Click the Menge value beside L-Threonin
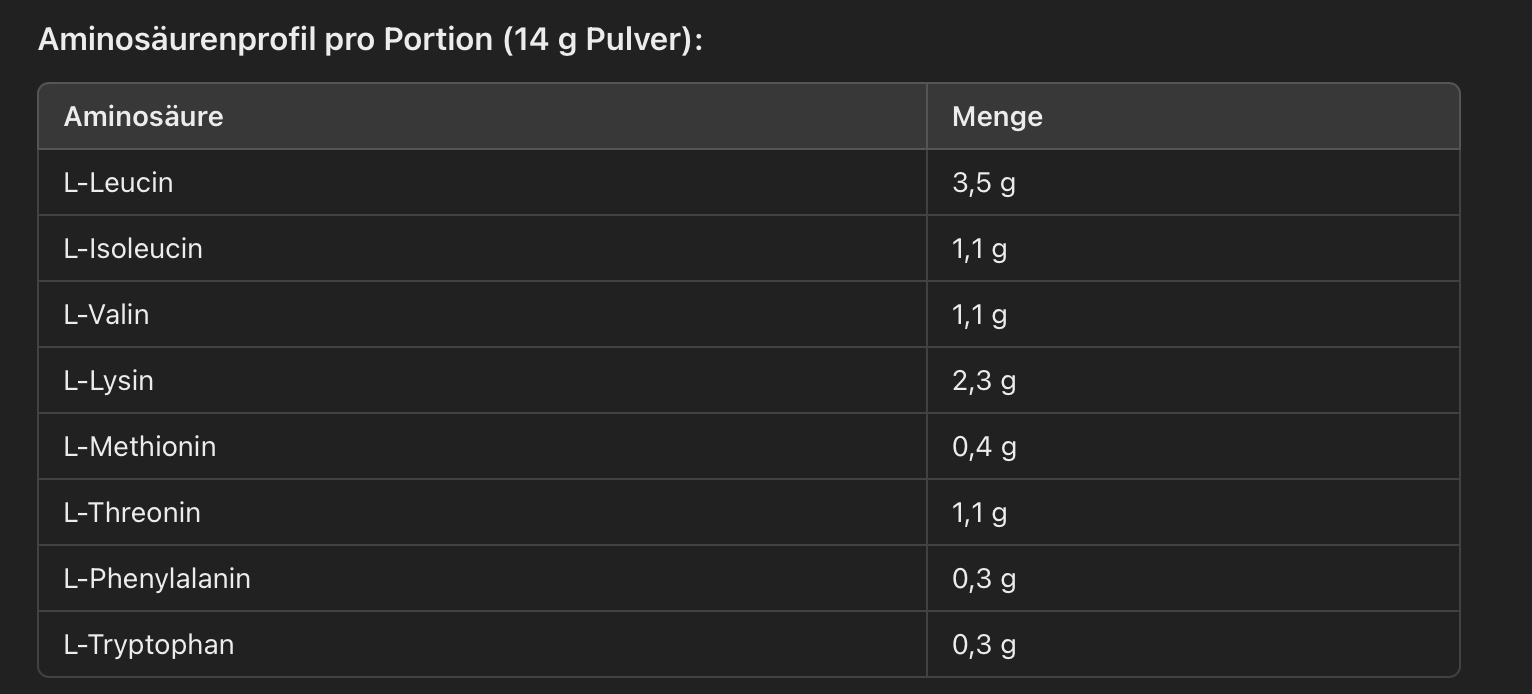The image size is (1532, 694). click(x=979, y=513)
